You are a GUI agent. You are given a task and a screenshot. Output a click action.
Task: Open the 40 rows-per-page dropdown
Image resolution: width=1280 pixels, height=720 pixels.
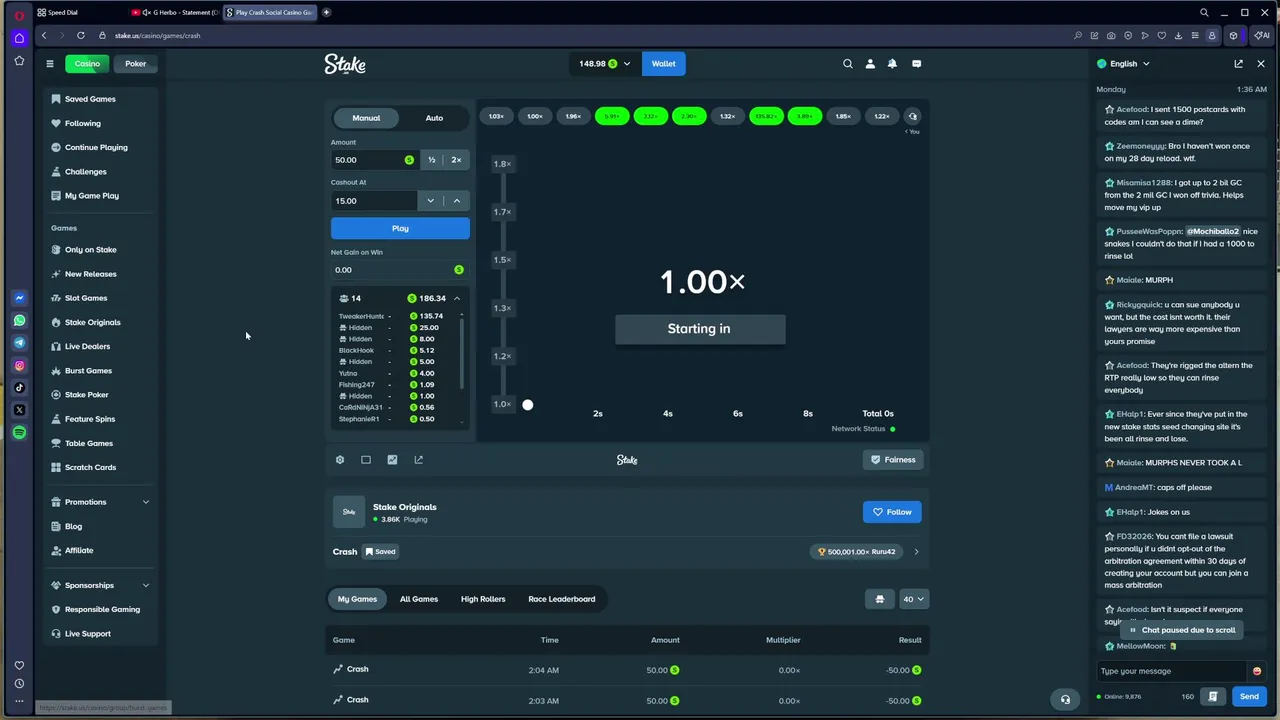(914, 599)
